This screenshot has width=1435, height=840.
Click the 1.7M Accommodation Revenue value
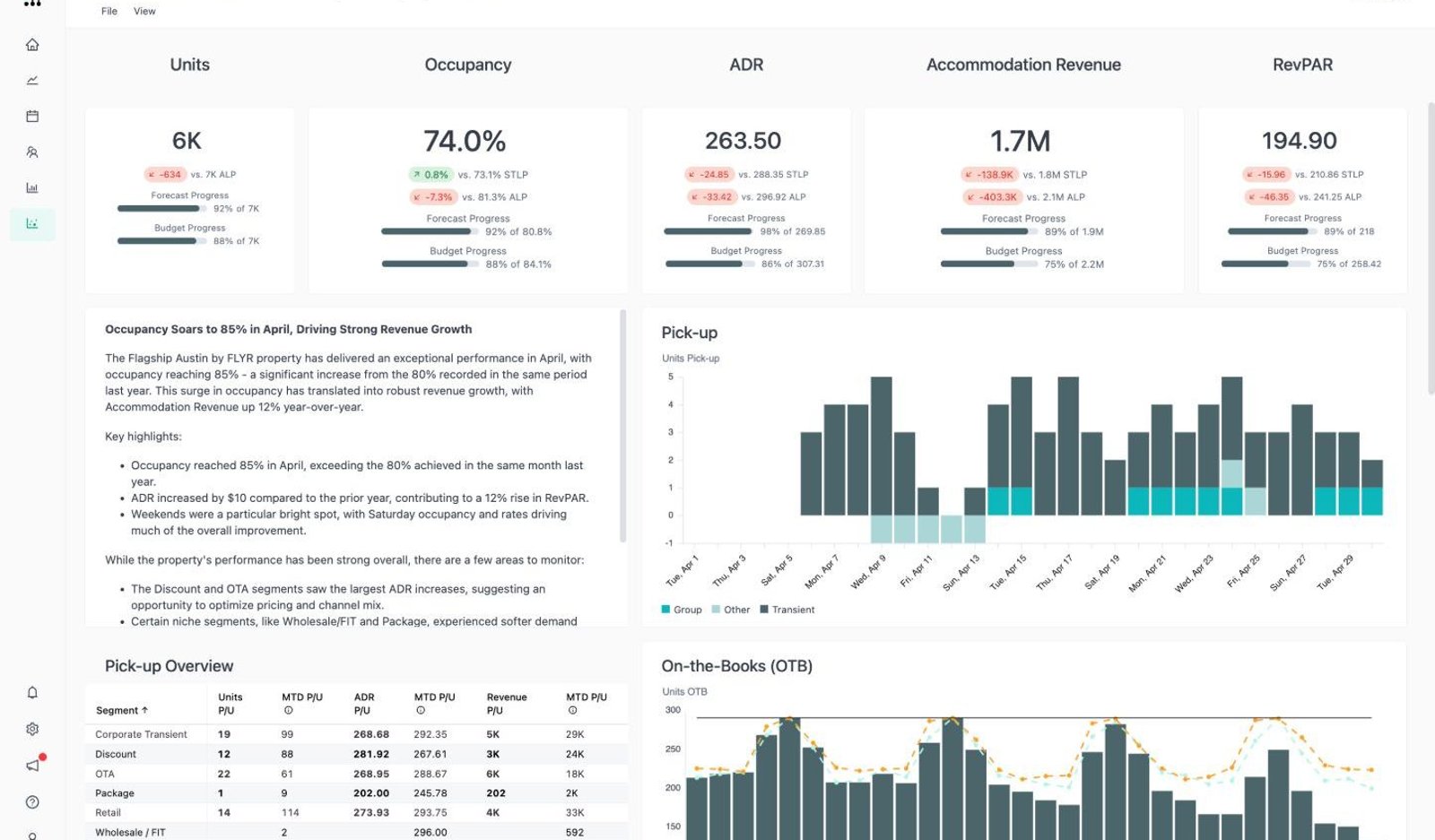(x=1020, y=141)
